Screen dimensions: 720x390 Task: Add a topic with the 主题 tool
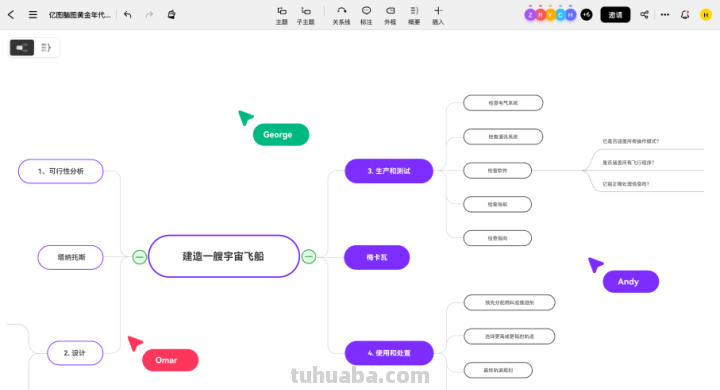tap(281, 16)
